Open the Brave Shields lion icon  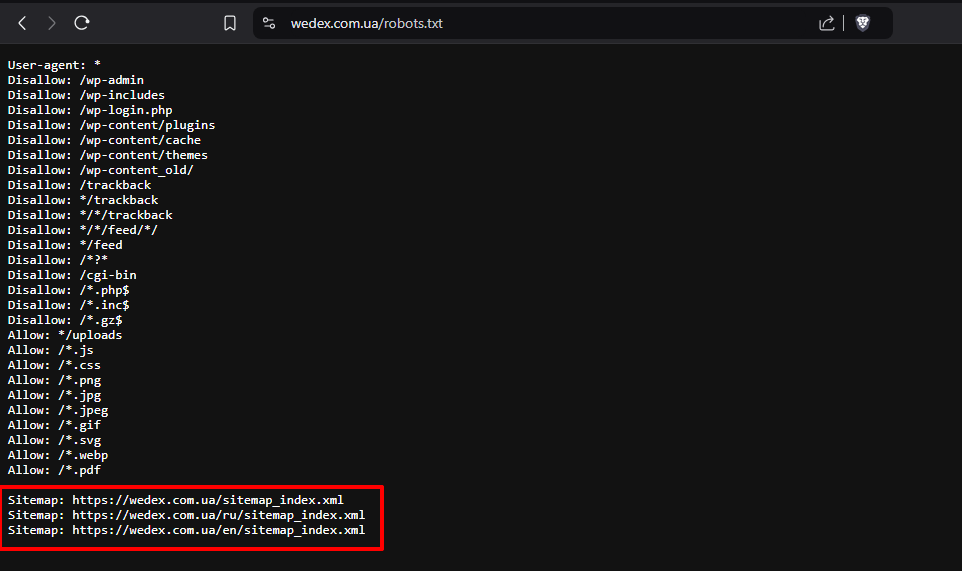pyautogui.click(x=863, y=23)
